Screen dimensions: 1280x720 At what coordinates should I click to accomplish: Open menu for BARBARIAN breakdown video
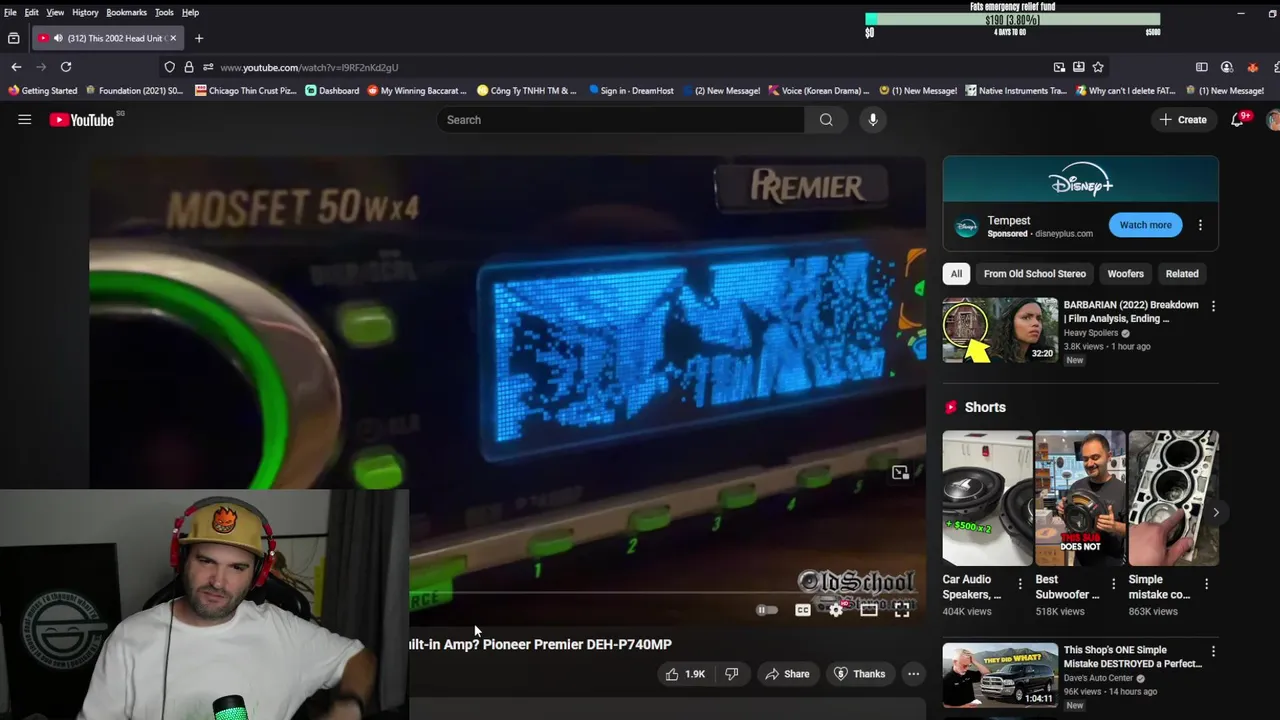[1213, 306]
